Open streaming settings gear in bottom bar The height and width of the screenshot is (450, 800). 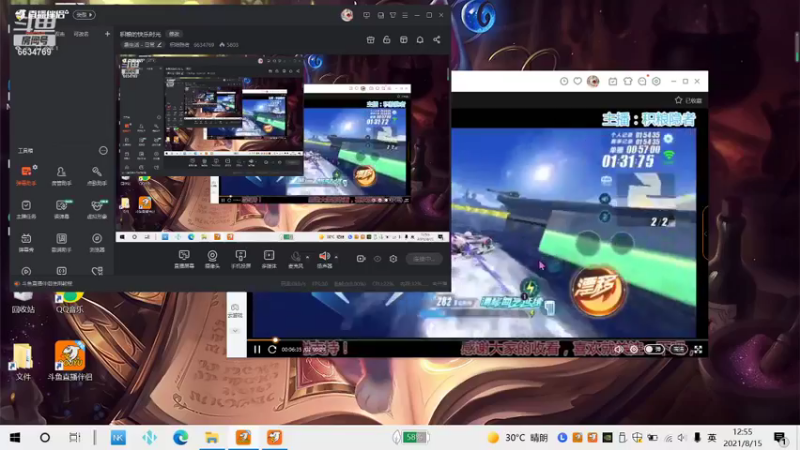pyautogui.click(x=393, y=259)
